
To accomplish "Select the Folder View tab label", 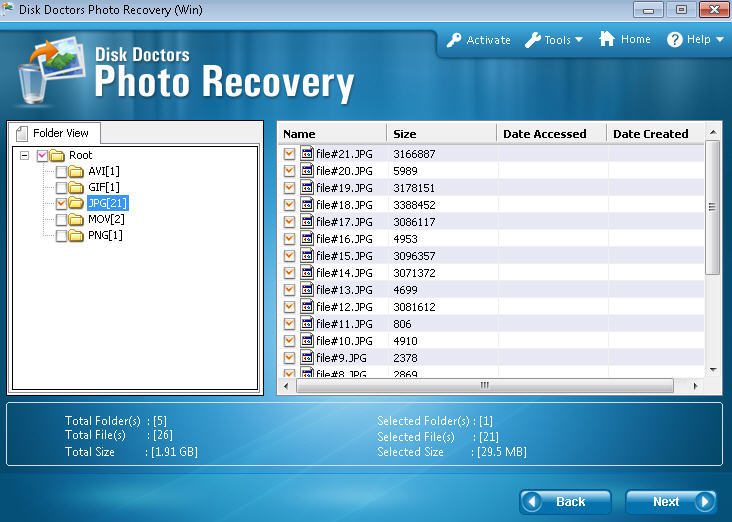I will (x=61, y=133).
